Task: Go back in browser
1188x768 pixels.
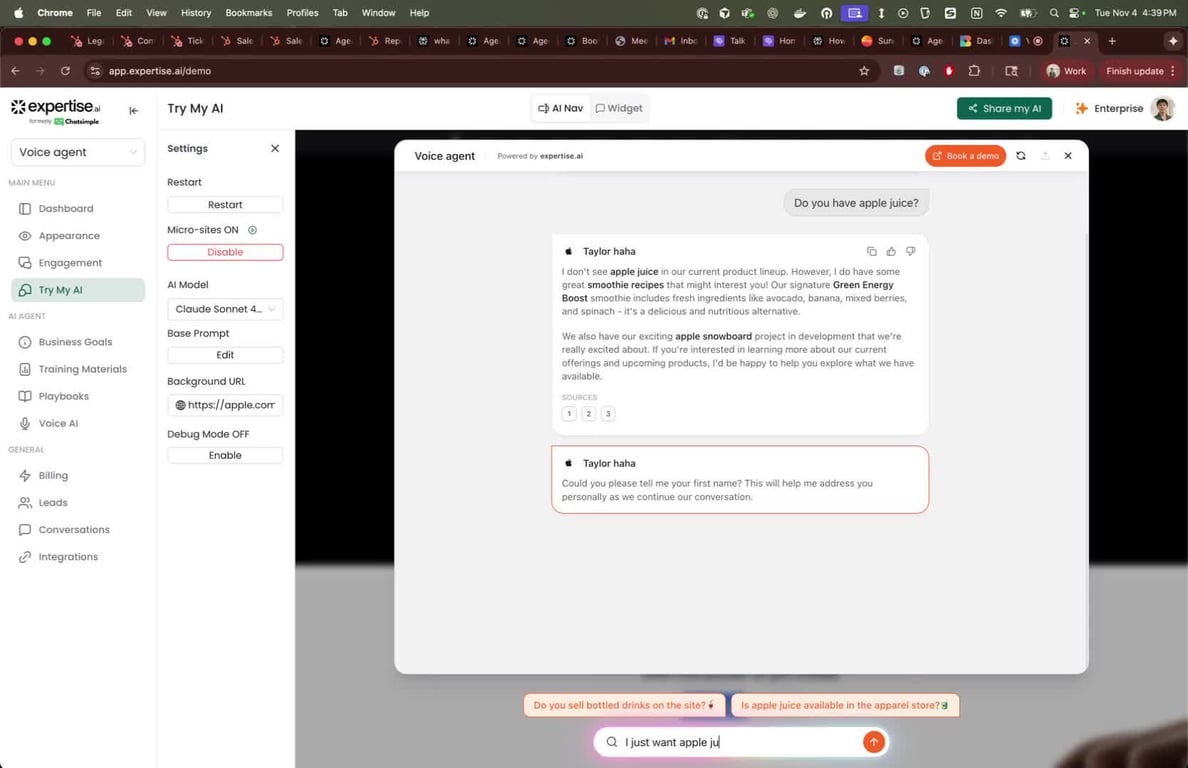Action: pyautogui.click(x=16, y=70)
